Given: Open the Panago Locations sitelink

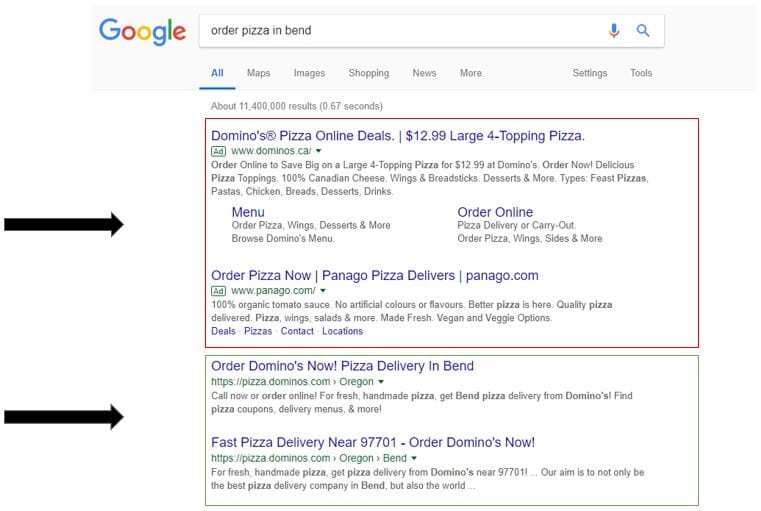Looking at the screenshot, I should click(343, 331).
